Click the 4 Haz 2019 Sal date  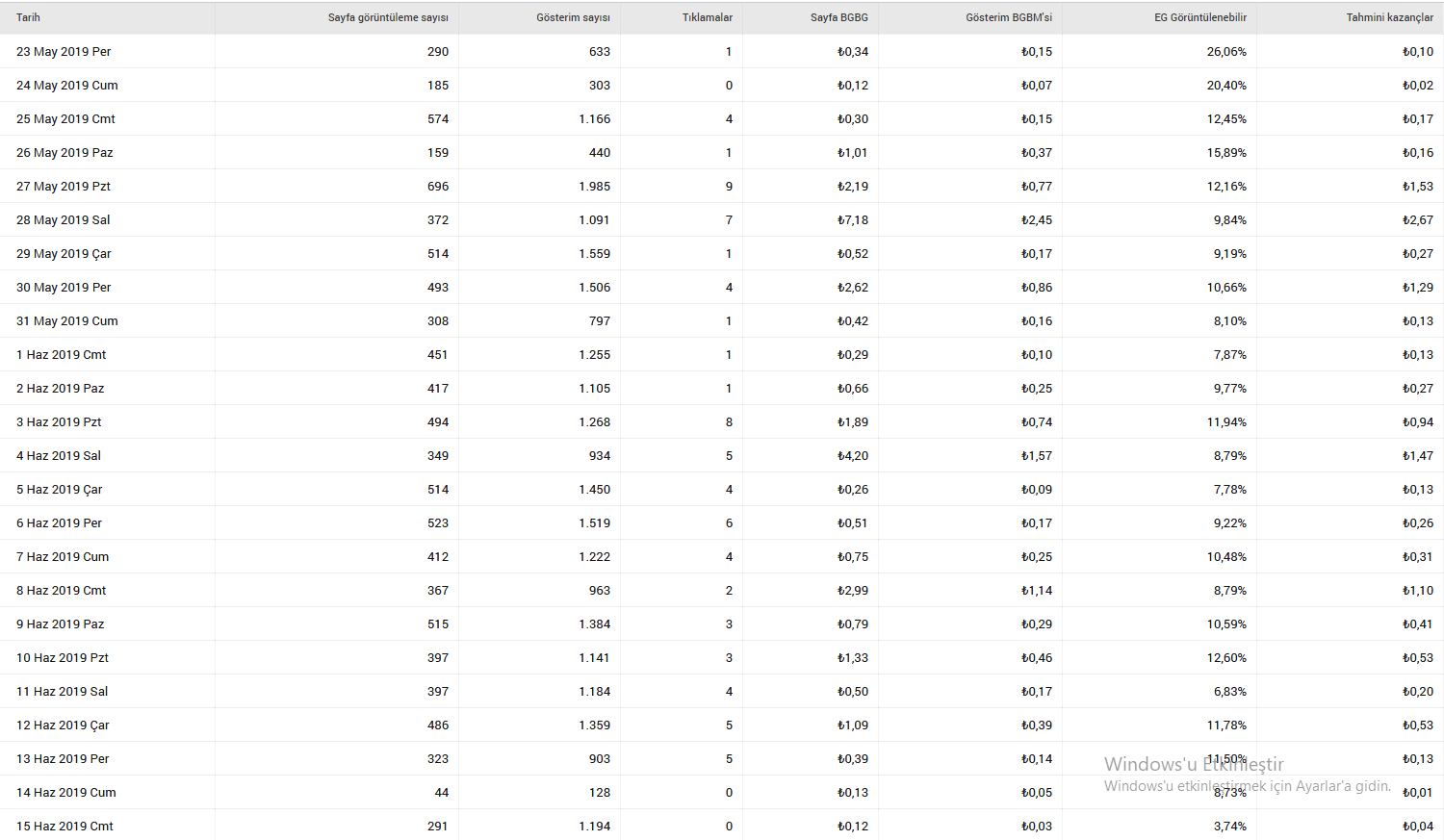(x=59, y=455)
